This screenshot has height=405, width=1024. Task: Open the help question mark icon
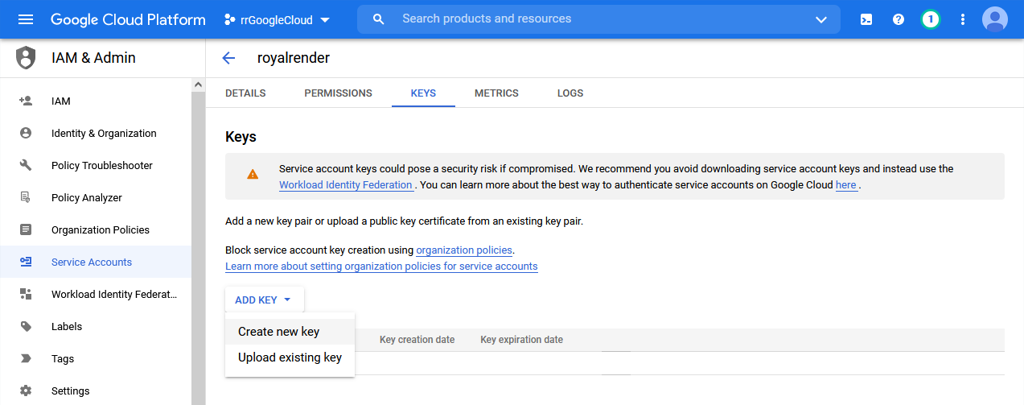click(x=899, y=20)
